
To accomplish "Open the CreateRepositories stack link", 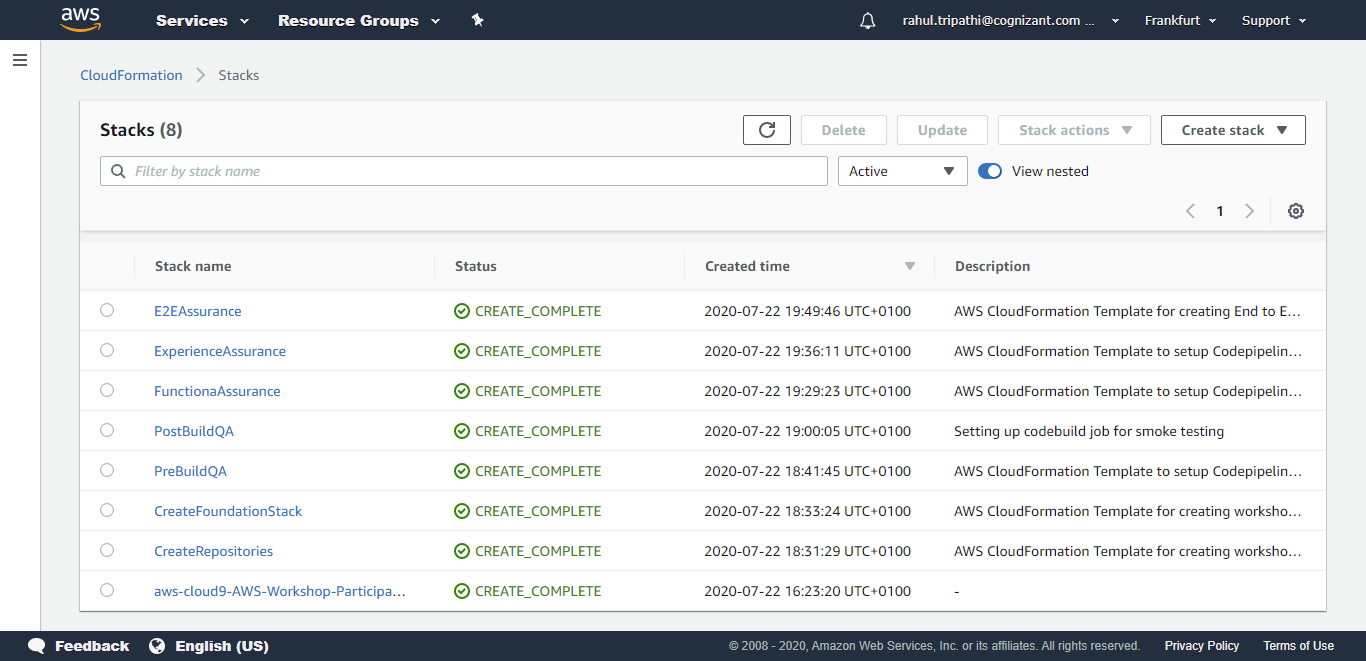I will (213, 551).
